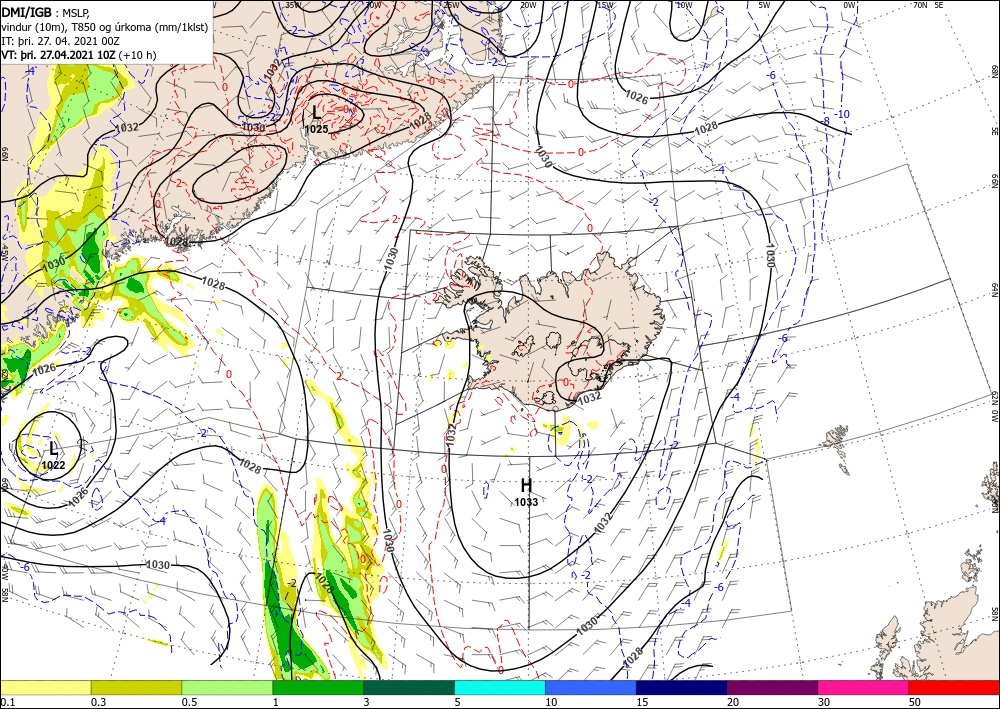Click the light green 0.5–1 legend swatch
Viewport: 1000px width, 709px height.
point(227,687)
